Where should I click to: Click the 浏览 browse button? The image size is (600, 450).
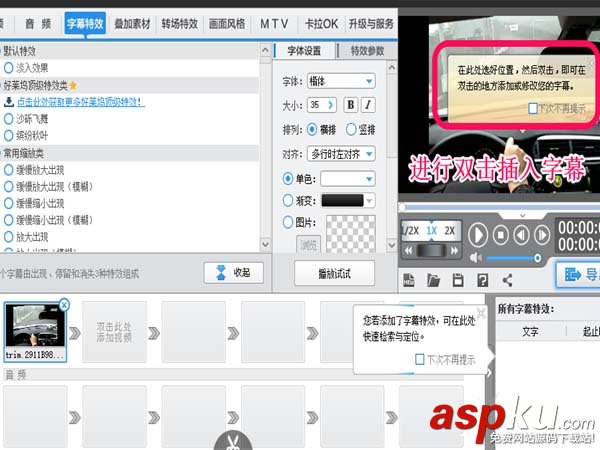(x=308, y=244)
